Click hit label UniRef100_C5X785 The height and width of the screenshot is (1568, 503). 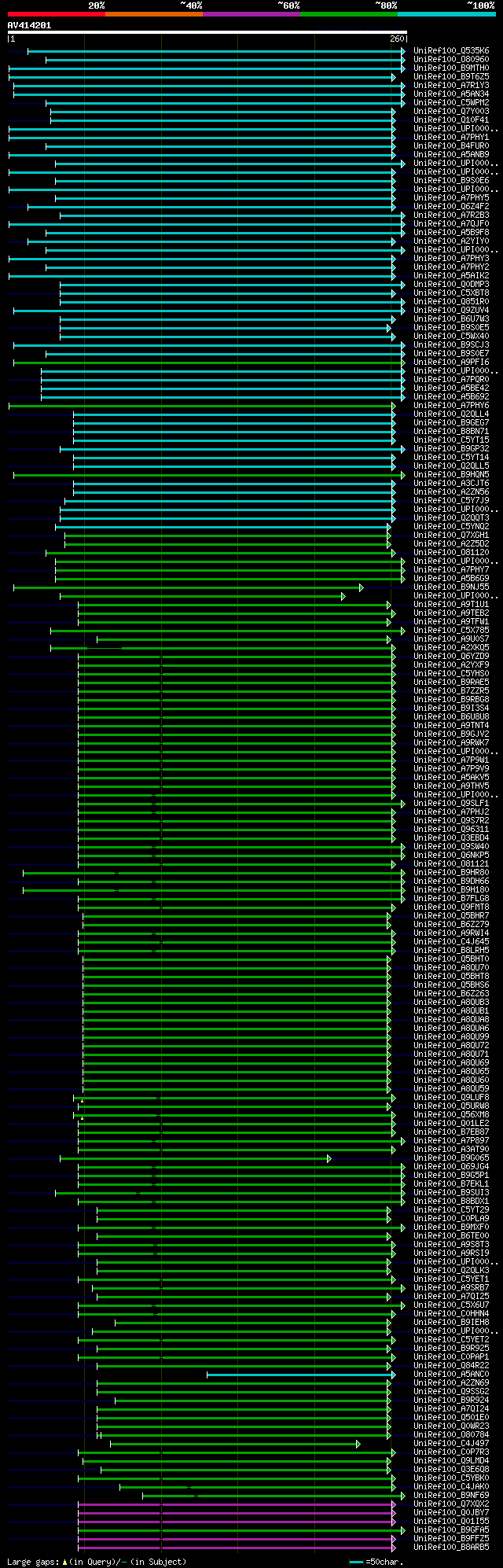coord(451,631)
